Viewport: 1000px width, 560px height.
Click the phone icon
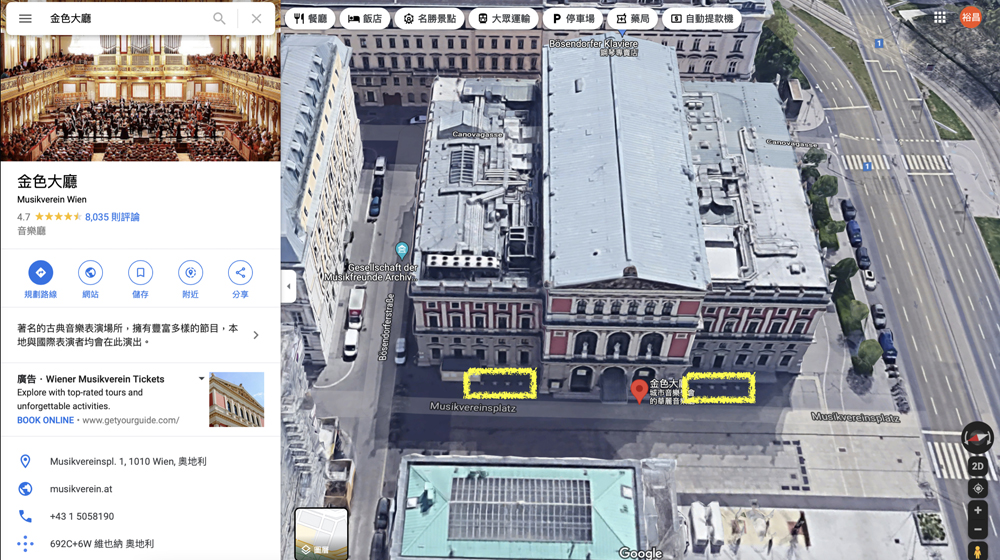[x=25, y=516]
